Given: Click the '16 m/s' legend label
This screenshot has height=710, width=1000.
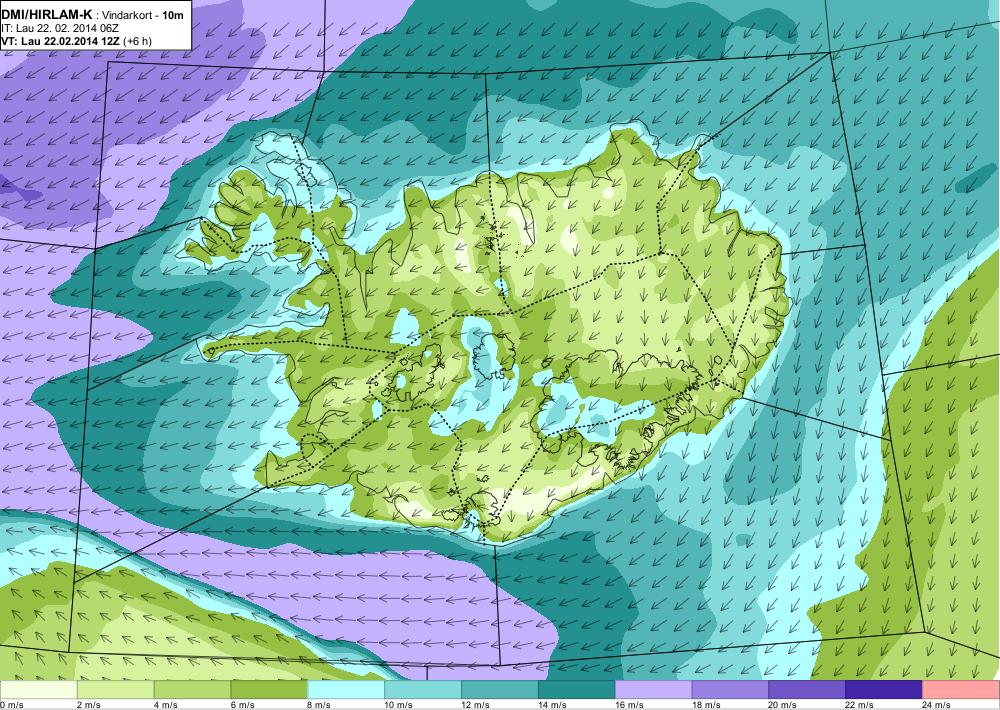Looking at the screenshot, I should coord(629,705).
